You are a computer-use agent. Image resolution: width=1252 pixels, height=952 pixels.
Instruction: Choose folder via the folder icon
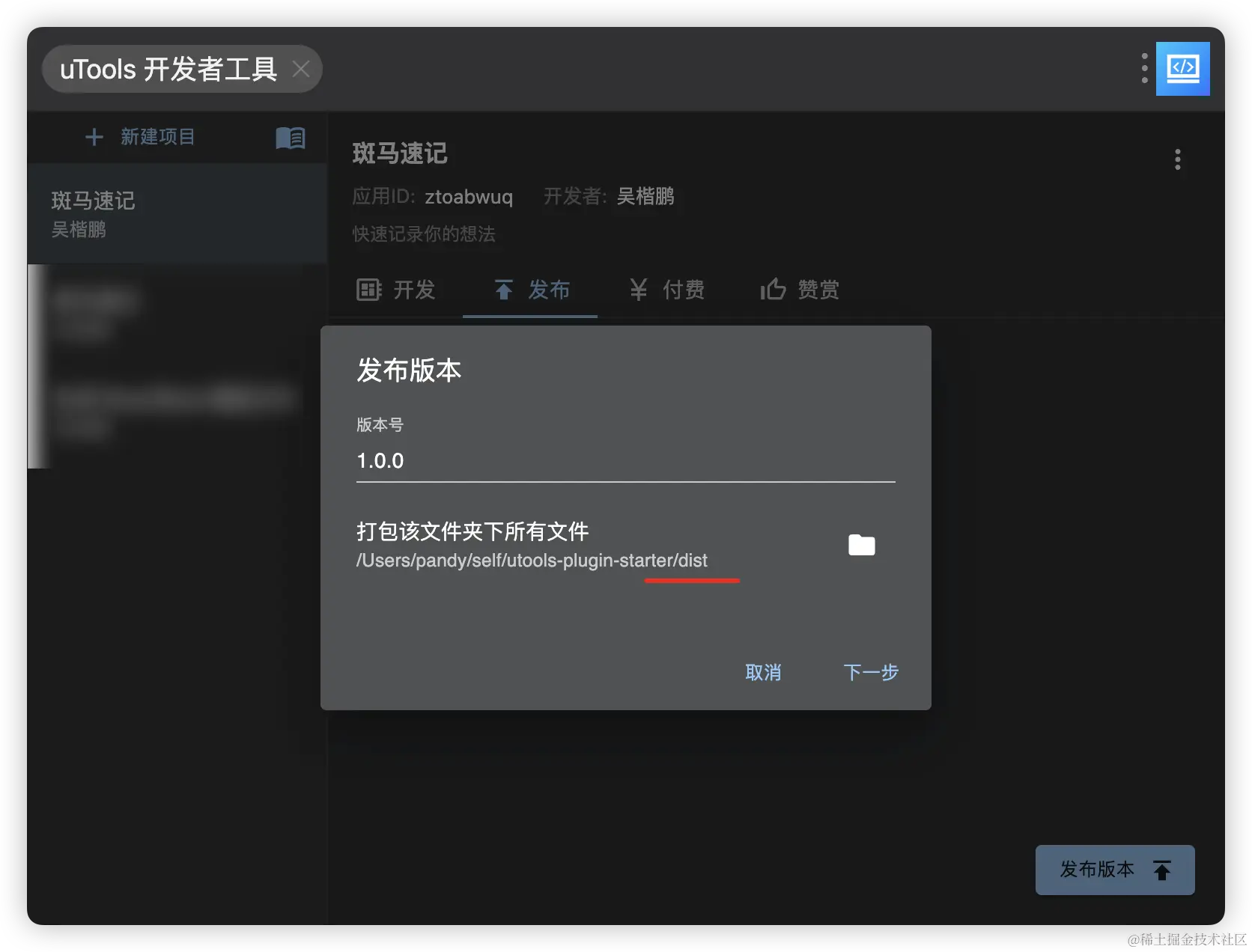(x=862, y=546)
